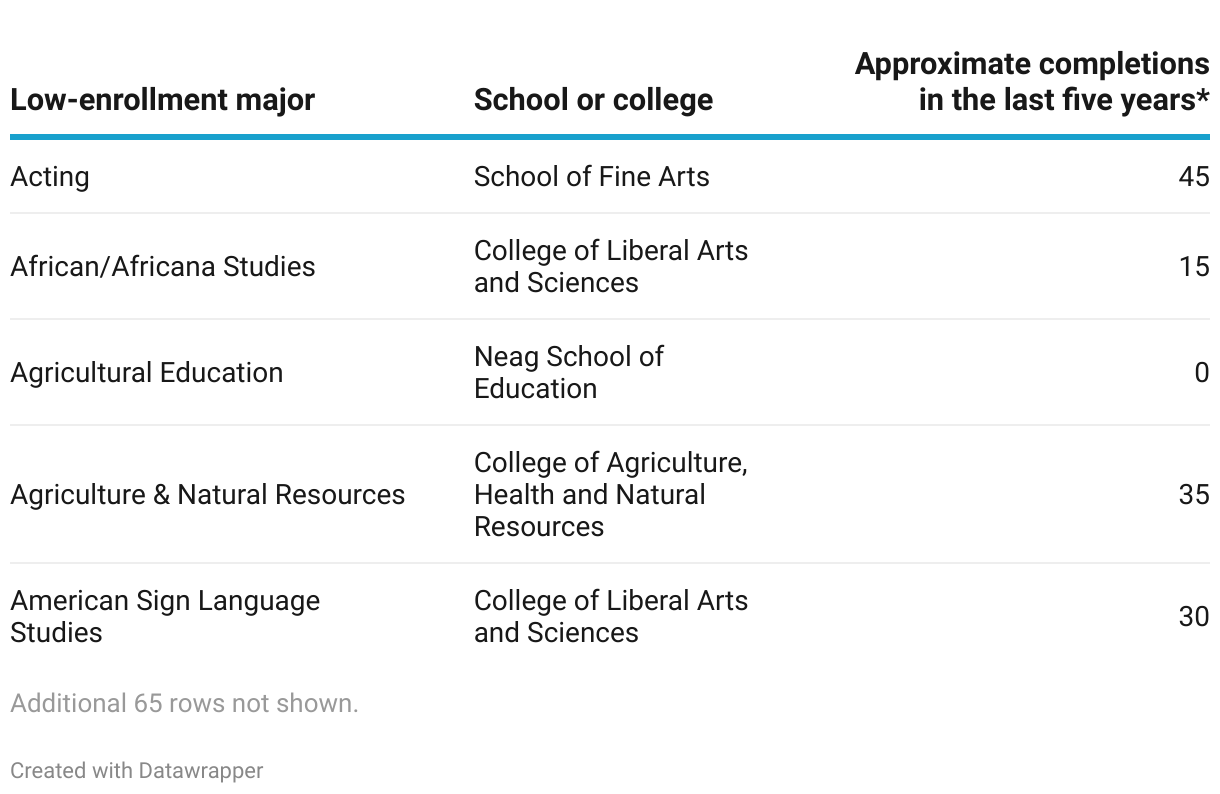Viewport: 1220px width, 794px height.
Task: Click the School of Fine Arts cell
Action: (591, 177)
